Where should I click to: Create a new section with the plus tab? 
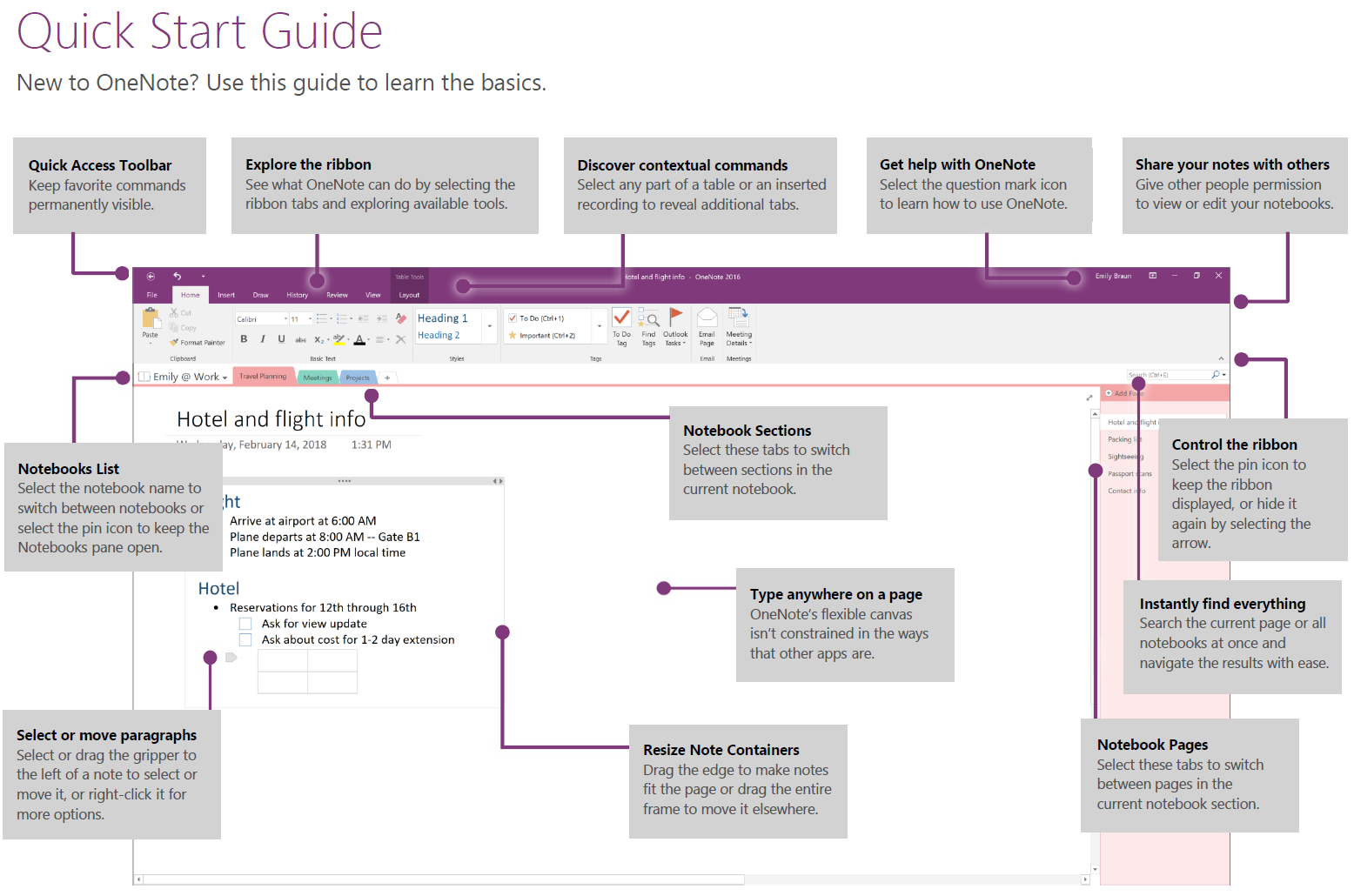(x=387, y=378)
